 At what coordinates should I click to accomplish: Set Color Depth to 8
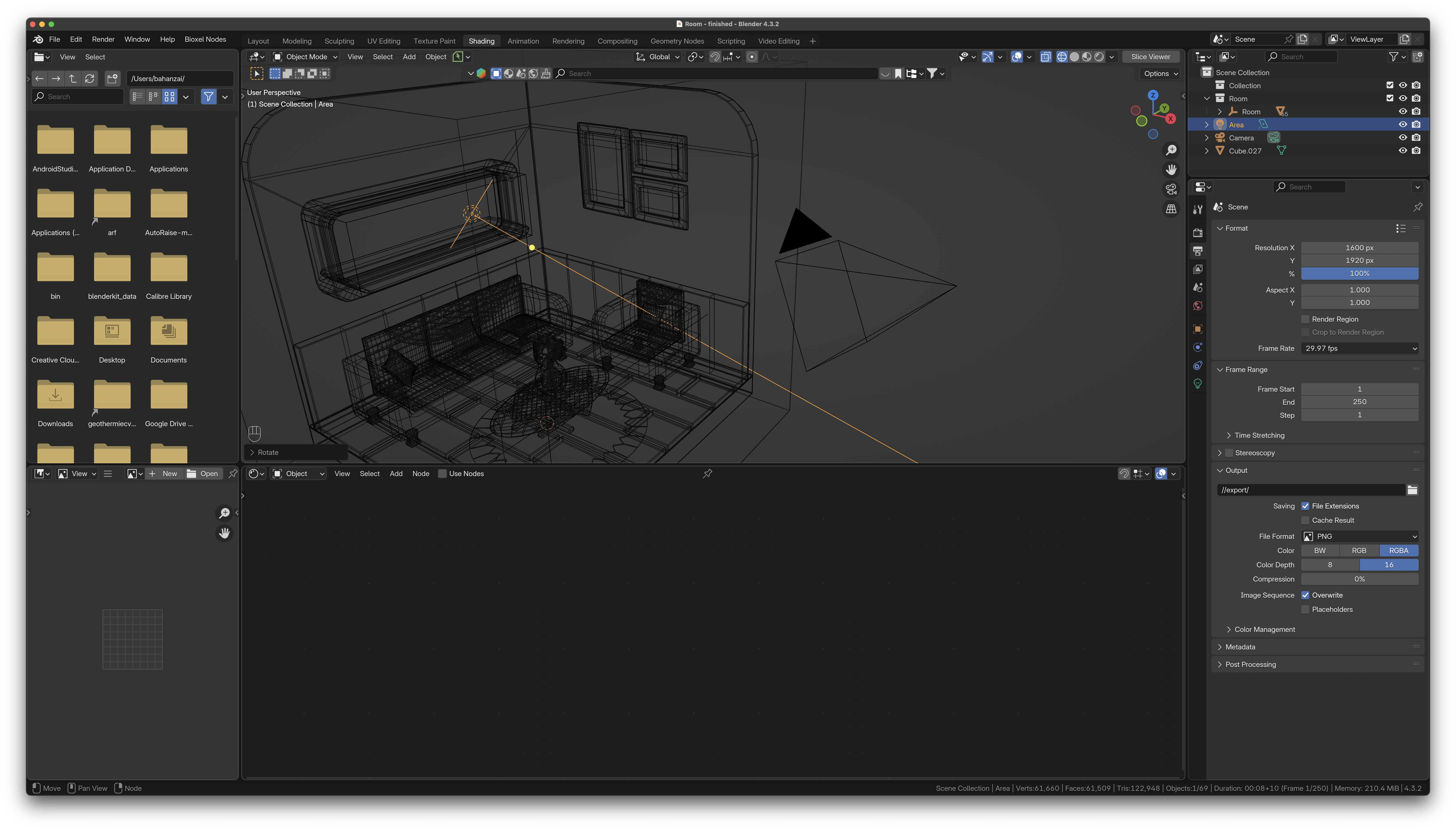pyautogui.click(x=1330, y=565)
